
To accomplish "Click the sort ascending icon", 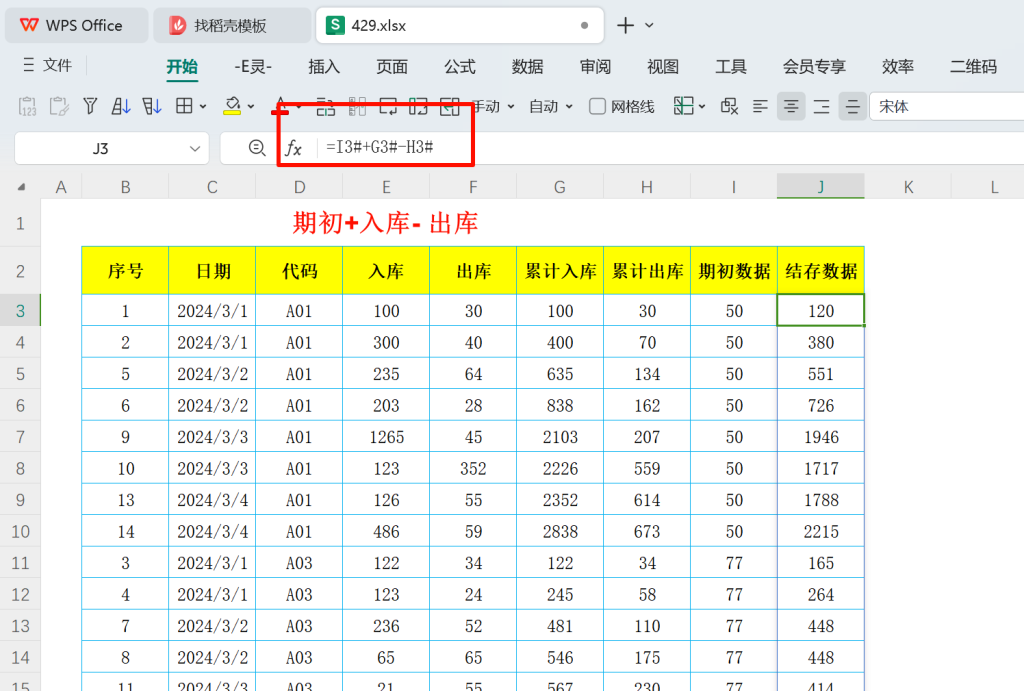I will click(121, 106).
